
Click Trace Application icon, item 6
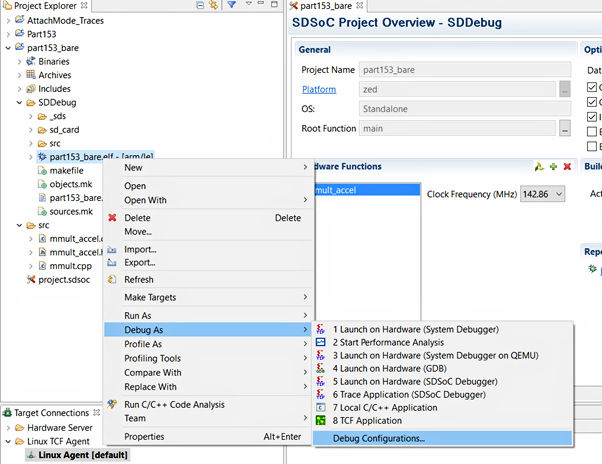321,395
